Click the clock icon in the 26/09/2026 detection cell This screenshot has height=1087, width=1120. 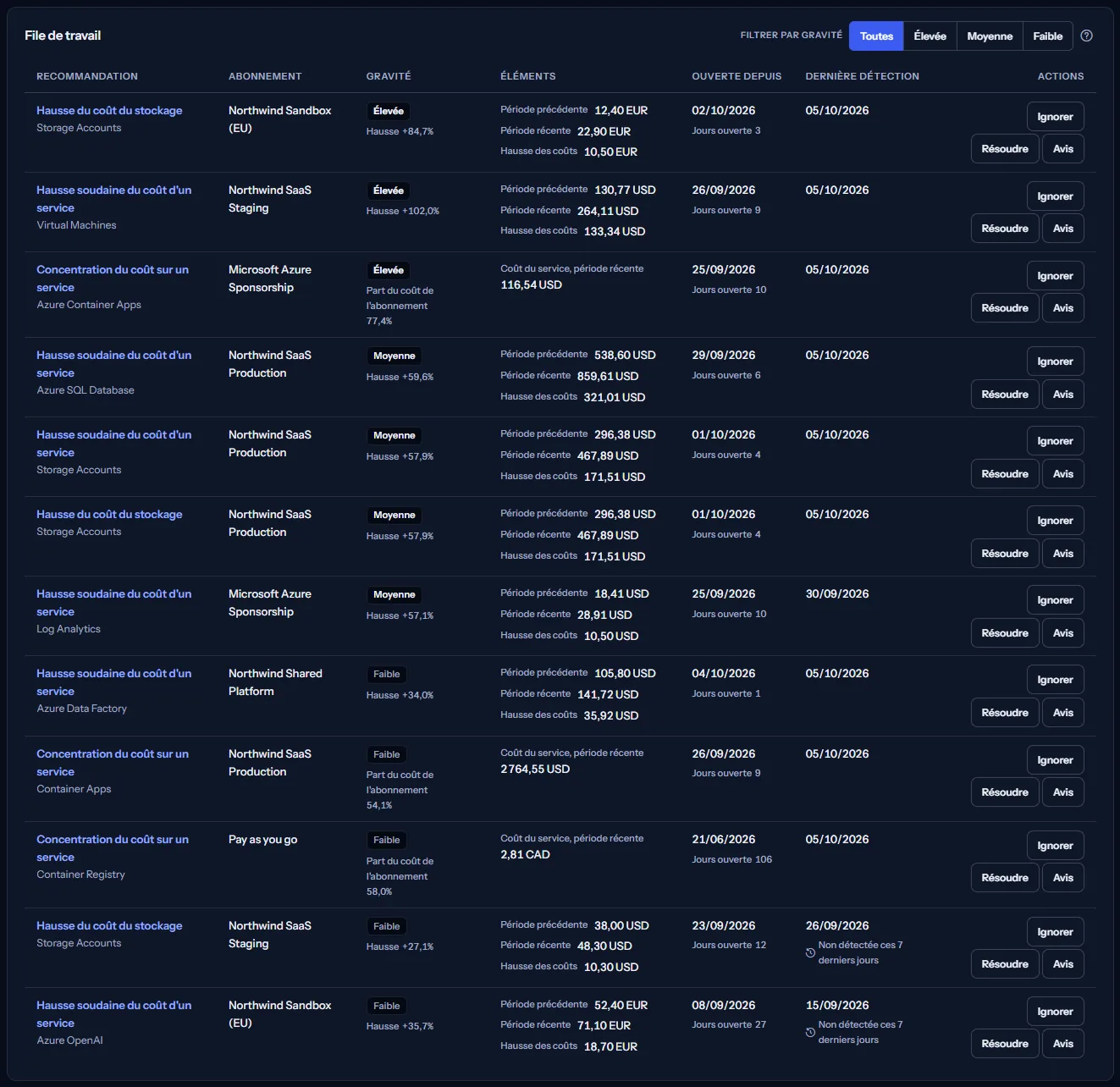coord(810,952)
